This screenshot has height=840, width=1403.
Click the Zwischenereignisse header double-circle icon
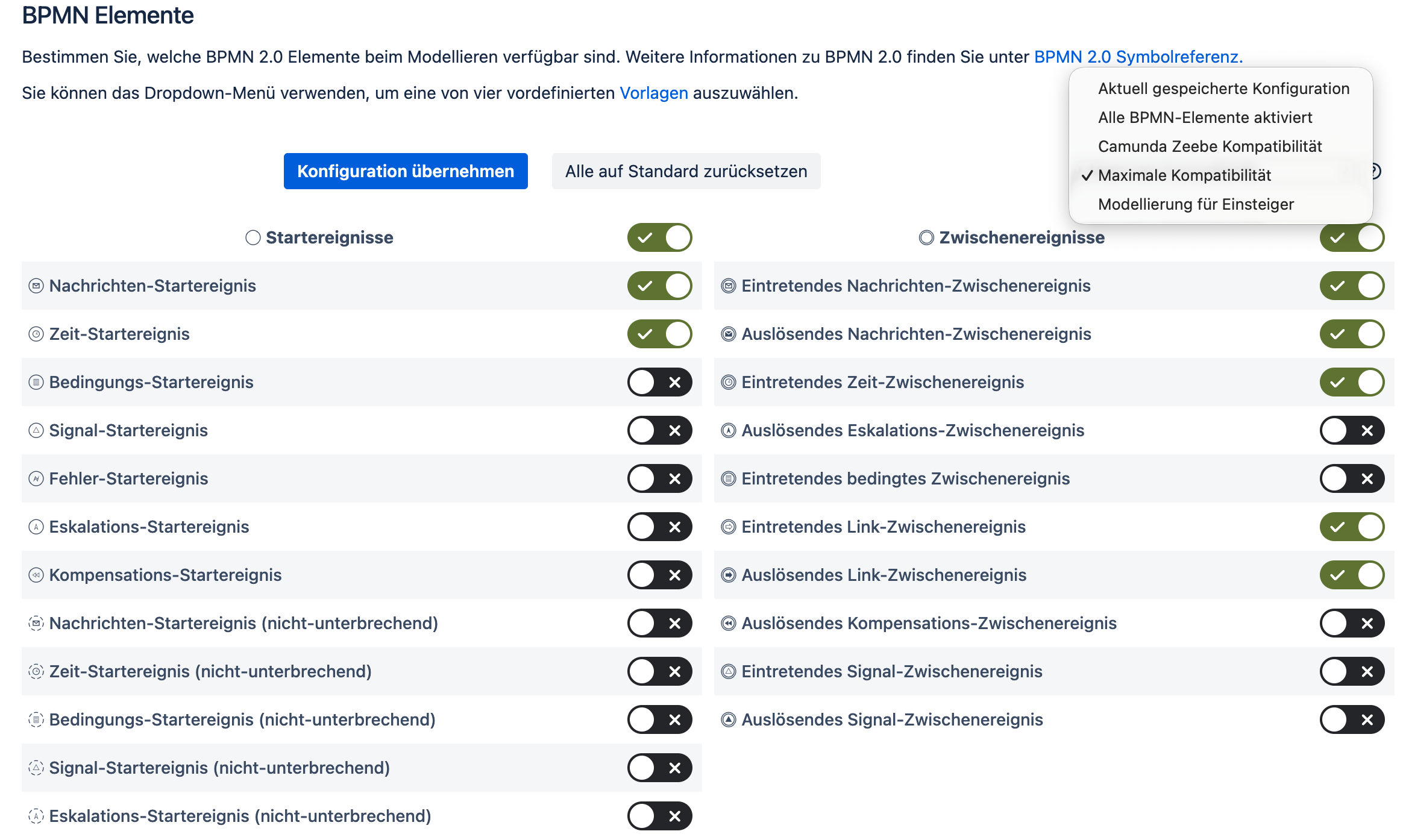point(926,237)
